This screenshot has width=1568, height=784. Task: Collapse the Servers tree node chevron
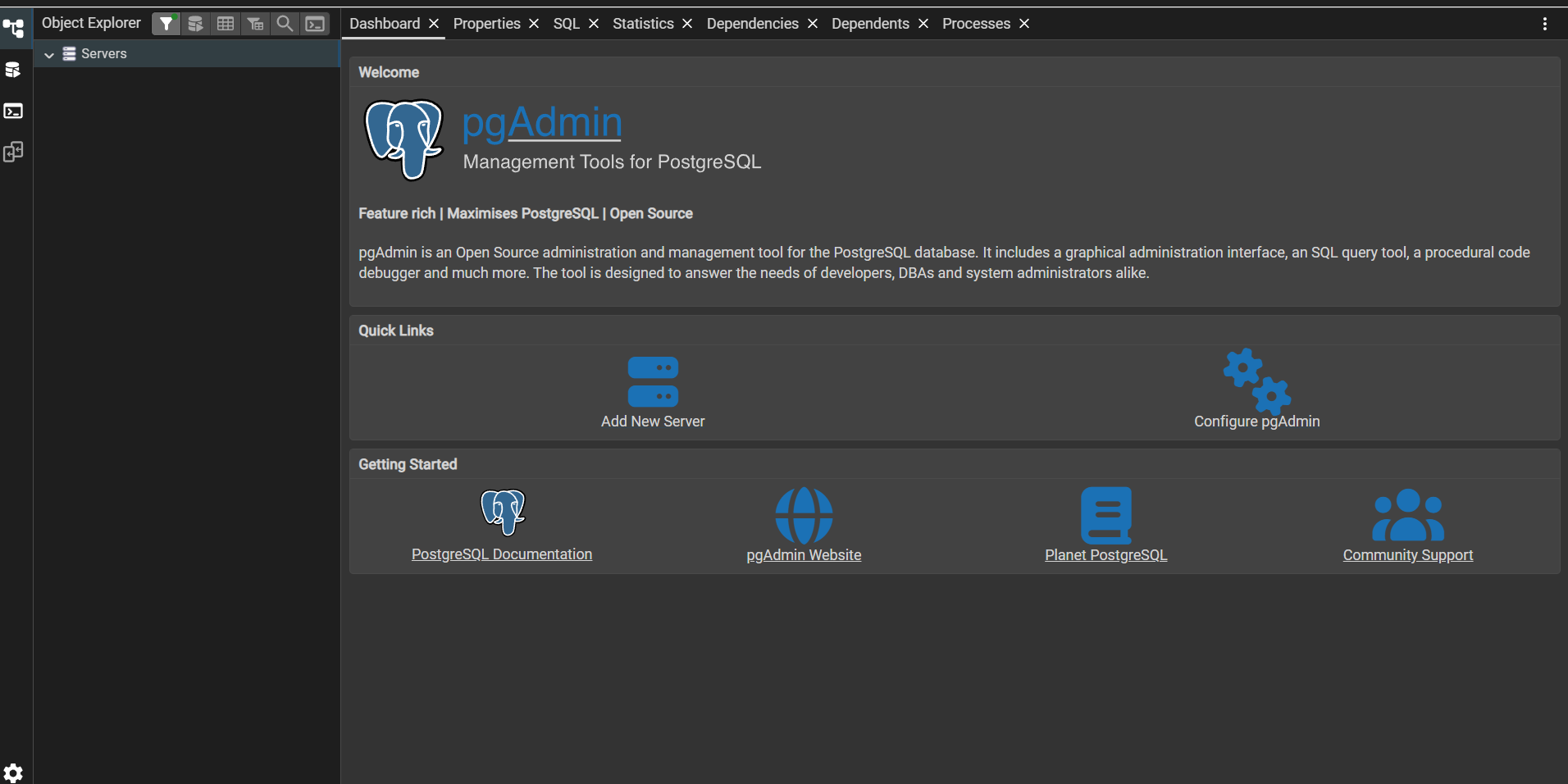49,54
